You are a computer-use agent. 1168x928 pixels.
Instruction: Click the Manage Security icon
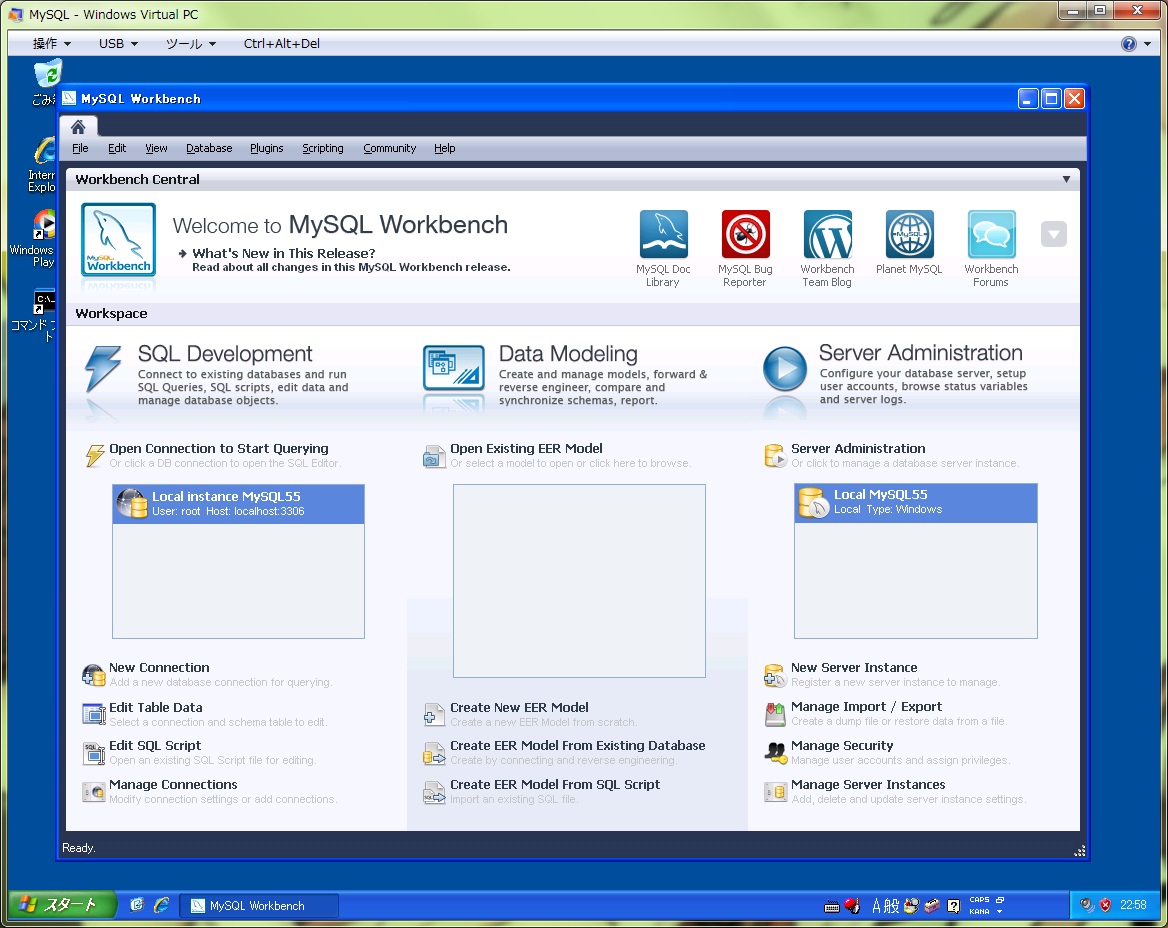point(775,753)
